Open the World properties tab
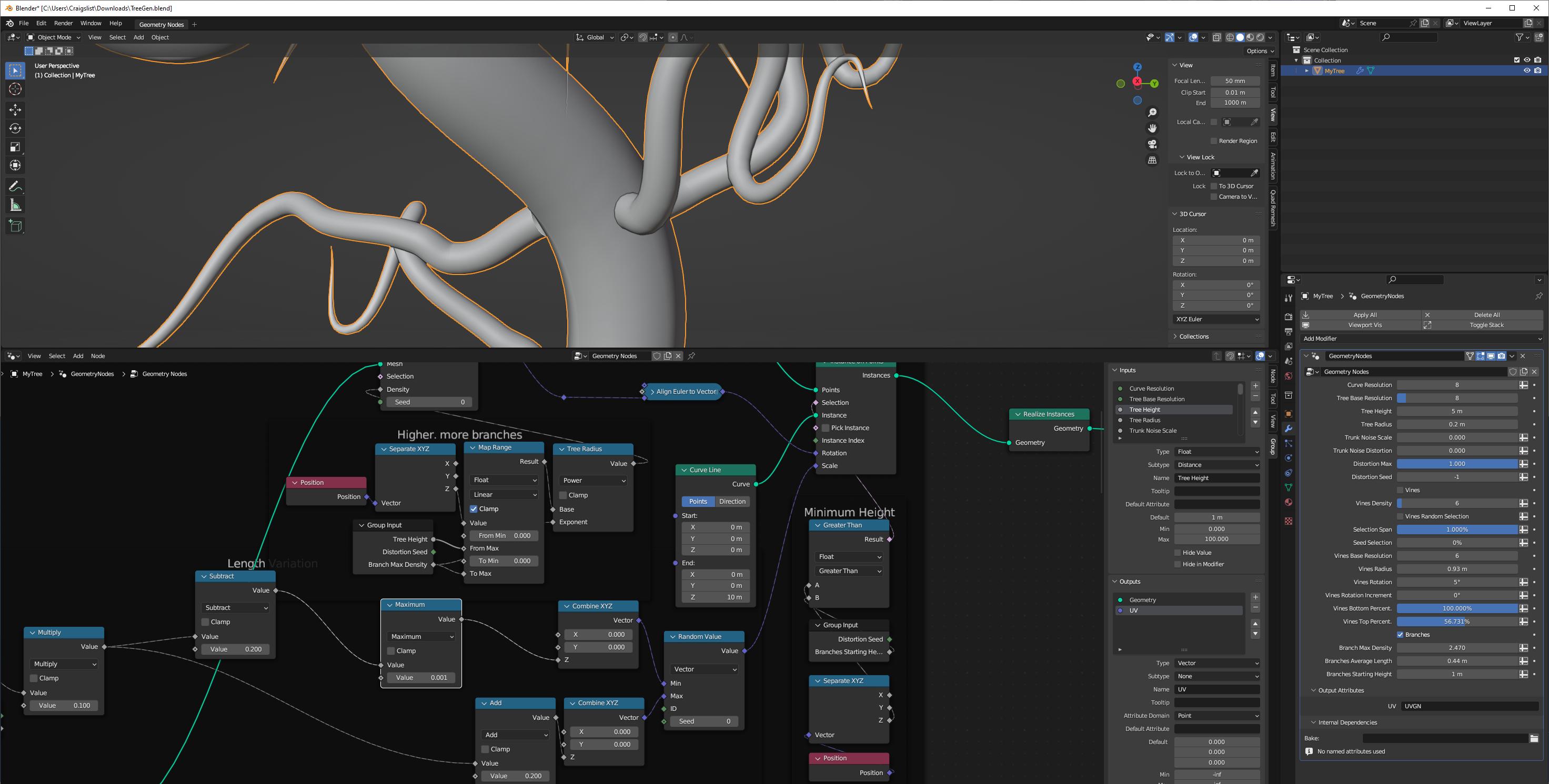Screen dimensions: 1549x784 coord(1288,376)
